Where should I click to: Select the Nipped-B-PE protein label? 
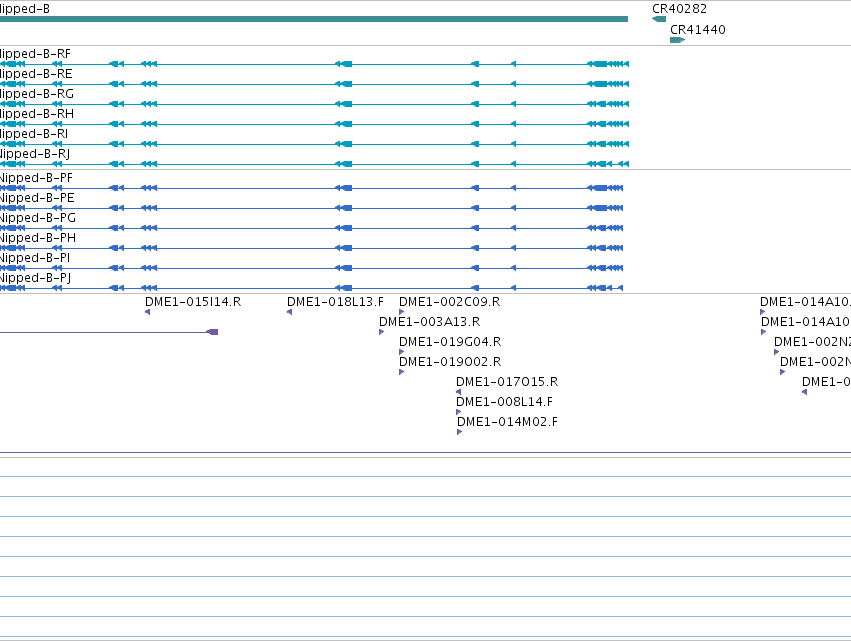click(x=37, y=198)
